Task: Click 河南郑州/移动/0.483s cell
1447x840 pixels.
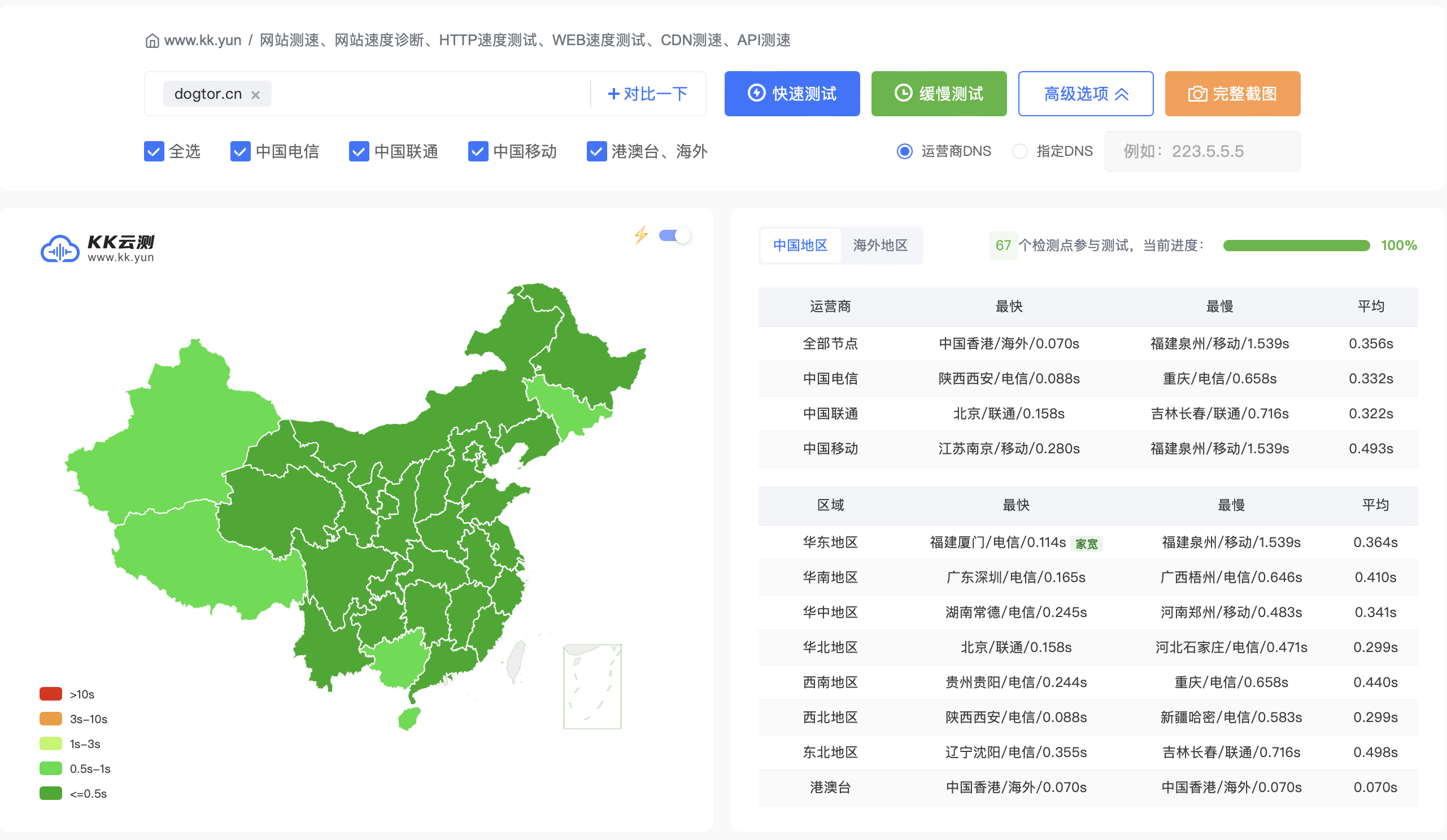Action: tap(1231, 612)
